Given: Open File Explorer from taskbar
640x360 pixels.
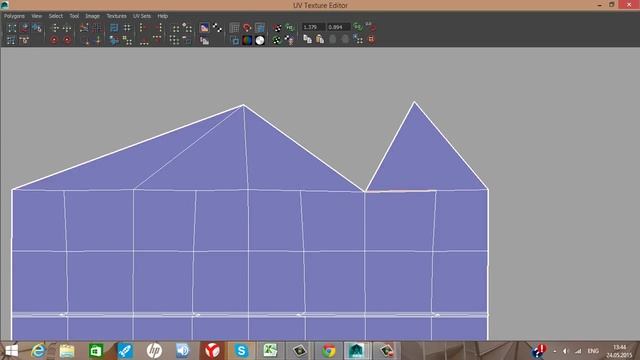Looking at the screenshot, I should click(x=67, y=351).
